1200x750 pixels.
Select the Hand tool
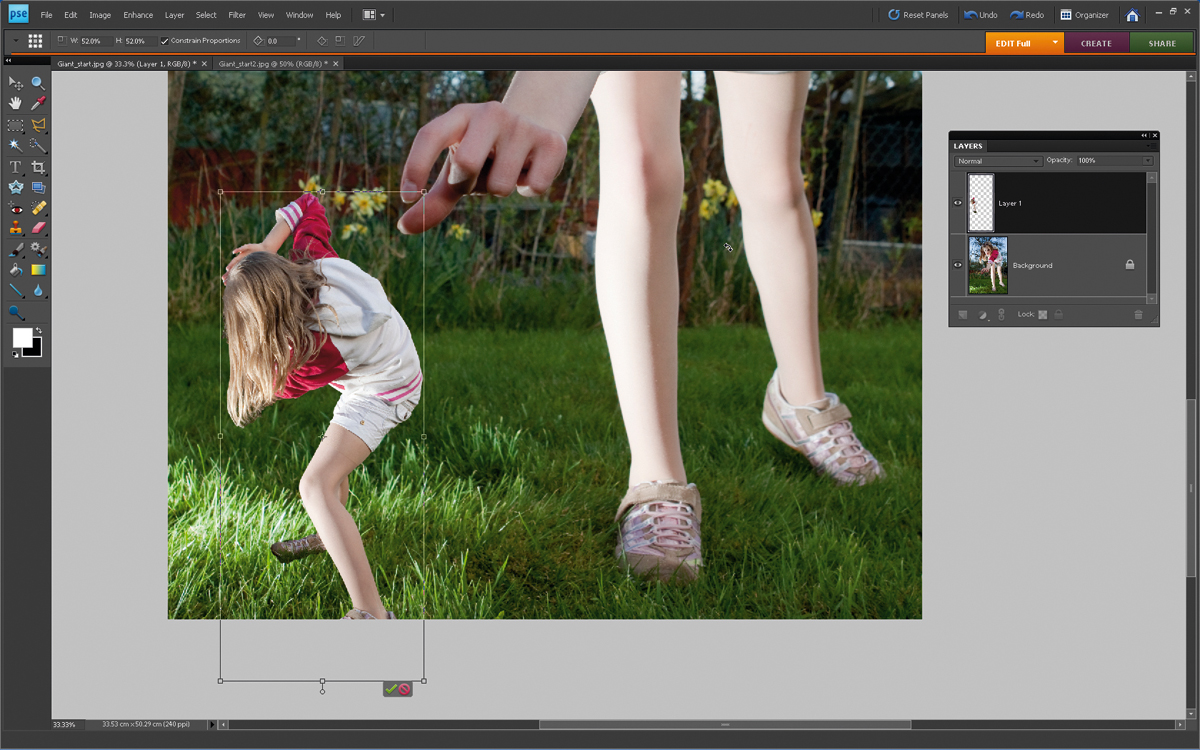[x=16, y=104]
